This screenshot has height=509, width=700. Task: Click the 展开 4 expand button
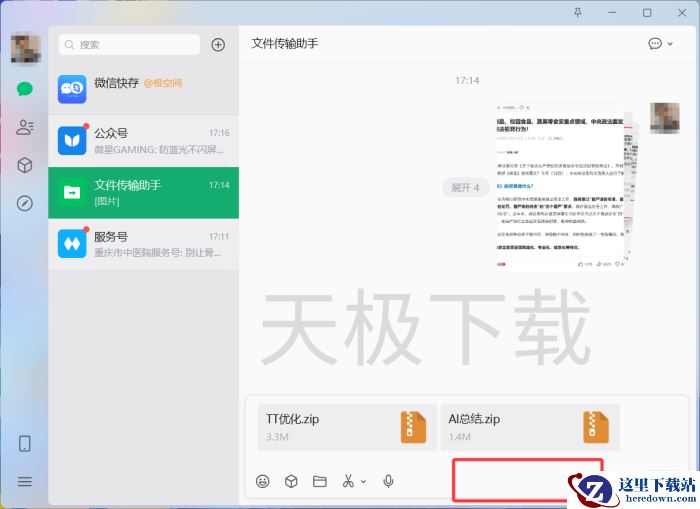(465, 188)
